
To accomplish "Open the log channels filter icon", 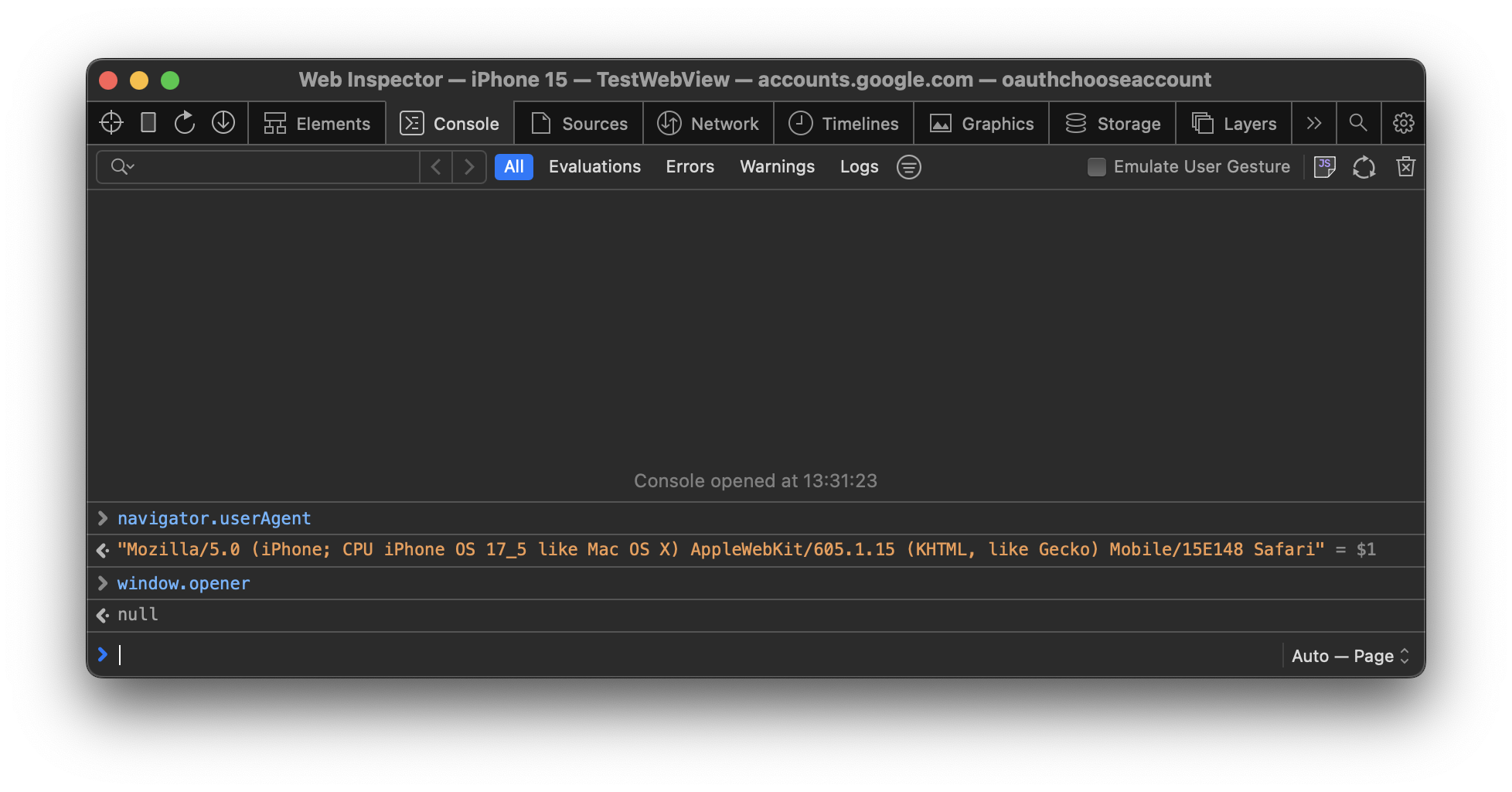I will click(x=909, y=166).
